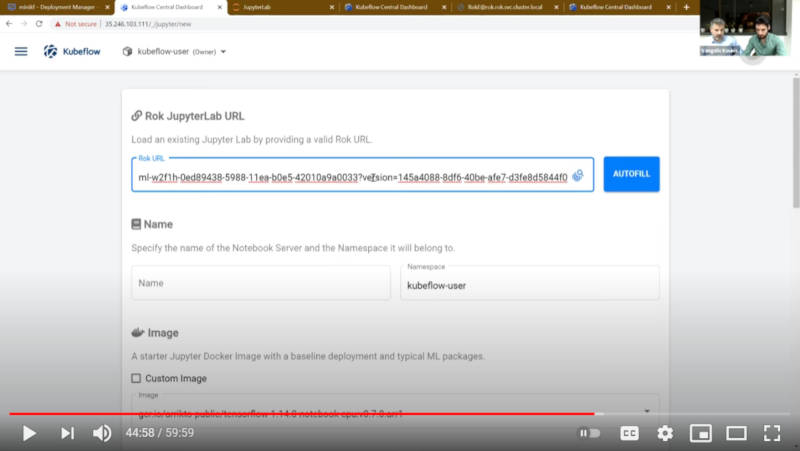Image resolution: width=800 pixels, height=451 pixels.
Task: Switch to theater mode
Action: [x=736, y=433]
